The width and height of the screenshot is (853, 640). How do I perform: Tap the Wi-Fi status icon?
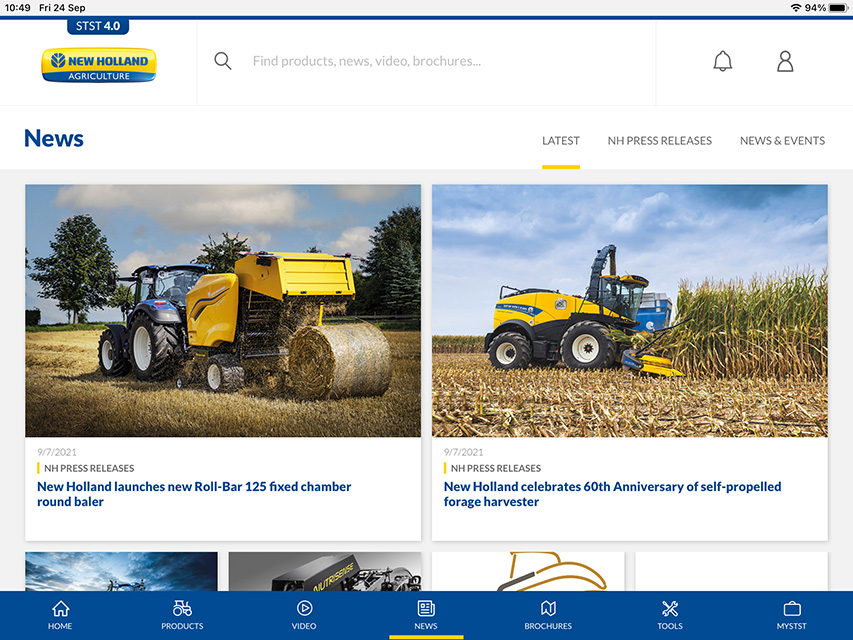[x=796, y=8]
